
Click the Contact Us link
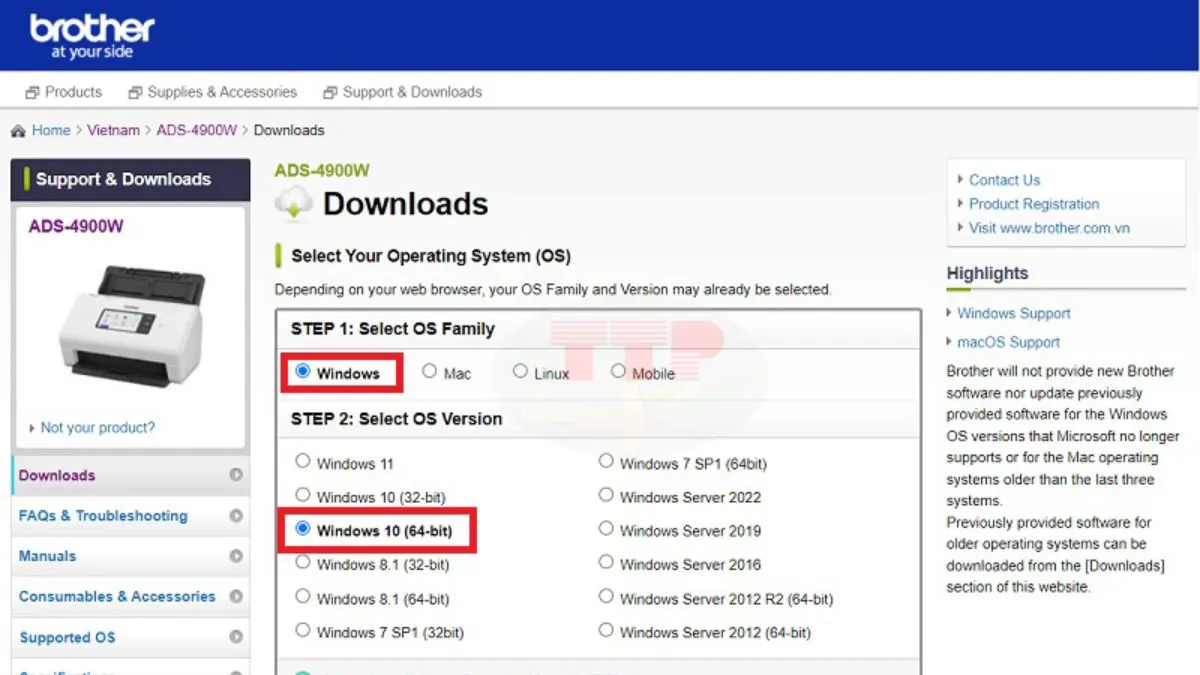(x=1004, y=180)
